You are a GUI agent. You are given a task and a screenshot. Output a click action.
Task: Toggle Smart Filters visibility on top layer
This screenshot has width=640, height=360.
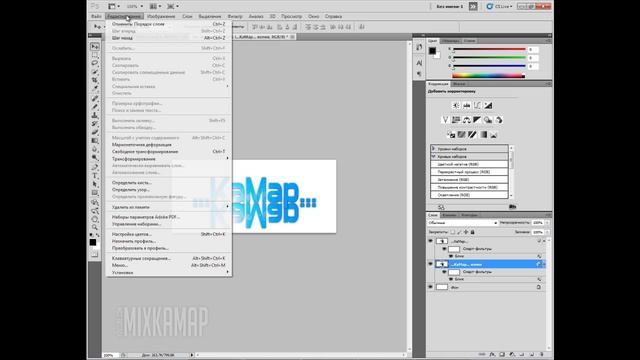444,249
